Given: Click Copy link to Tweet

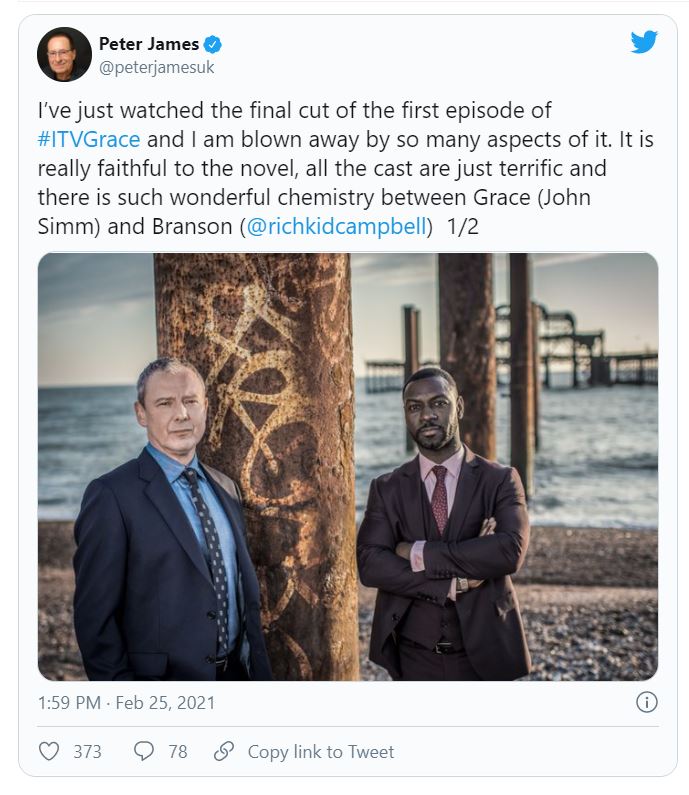Looking at the screenshot, I should [x=320, y=751].
